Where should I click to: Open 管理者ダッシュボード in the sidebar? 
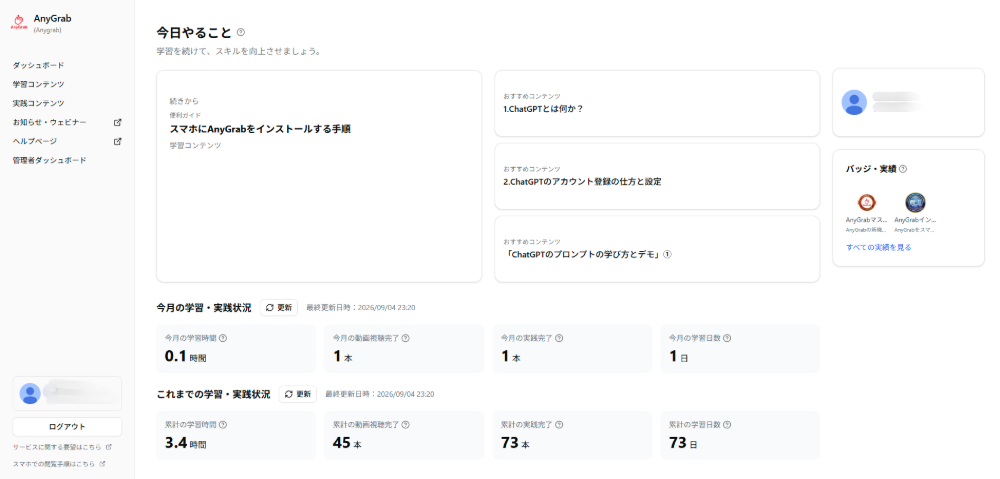coord(49,161)
